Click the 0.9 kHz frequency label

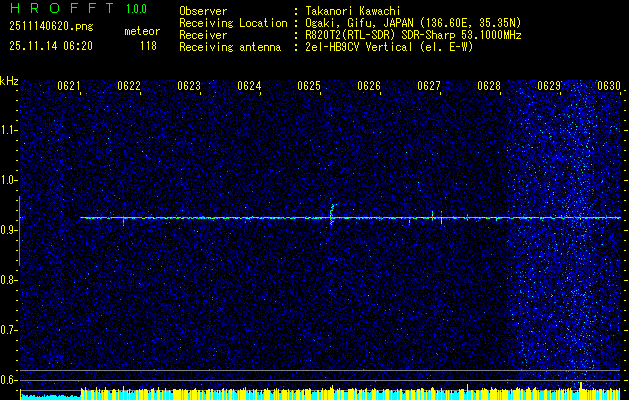[9, 230]
